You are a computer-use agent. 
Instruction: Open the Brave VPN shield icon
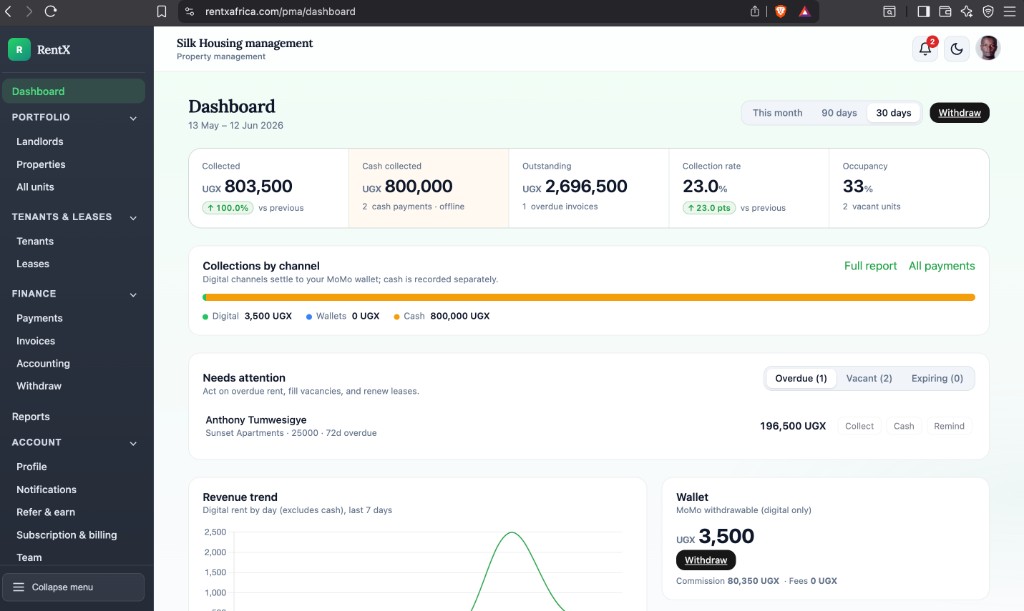coord(988,11)
